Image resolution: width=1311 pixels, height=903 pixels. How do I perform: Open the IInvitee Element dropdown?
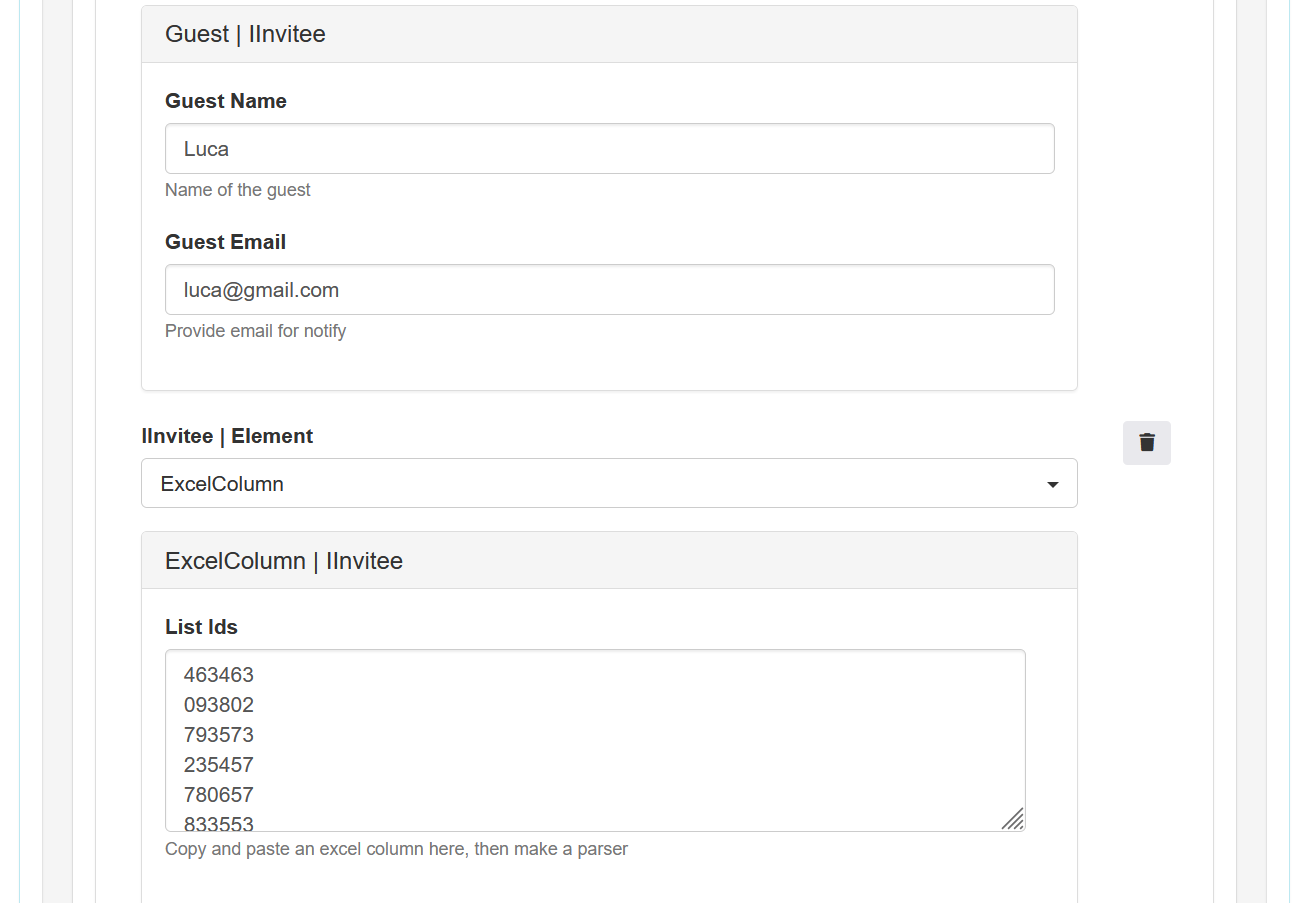pyautogui.click(x=609, y=484)
